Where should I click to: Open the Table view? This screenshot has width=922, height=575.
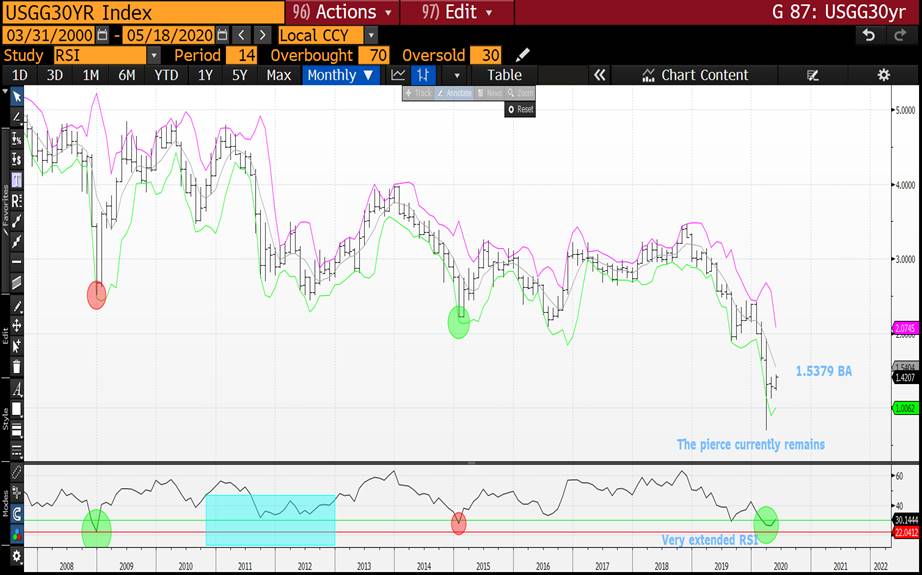click(x=504, y=75)
